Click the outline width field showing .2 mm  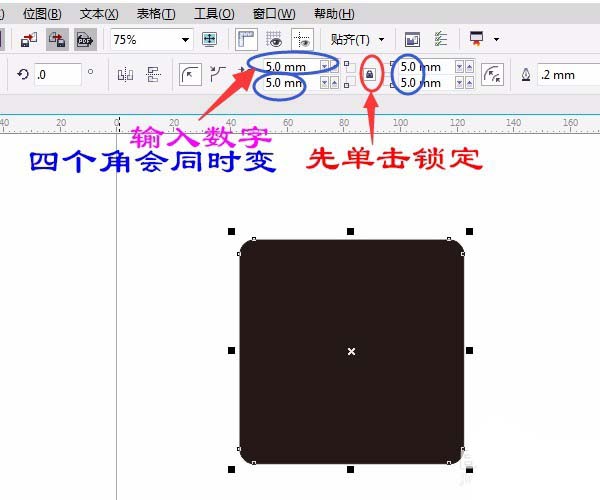[x=568, y=75]
